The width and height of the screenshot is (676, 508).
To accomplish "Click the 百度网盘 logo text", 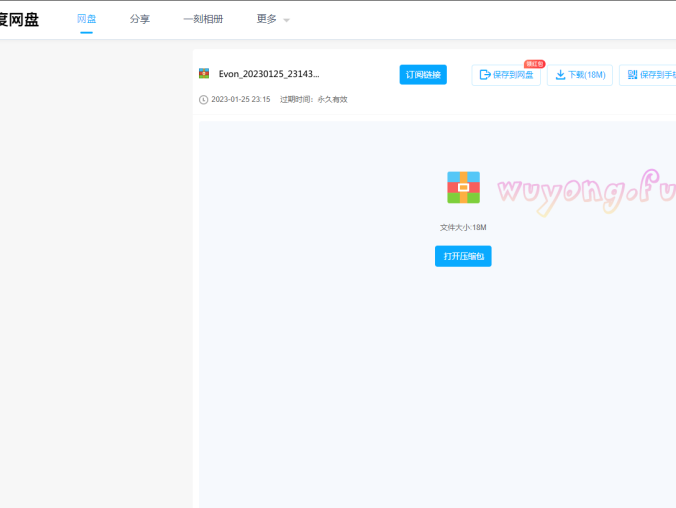I will (19, 19).
